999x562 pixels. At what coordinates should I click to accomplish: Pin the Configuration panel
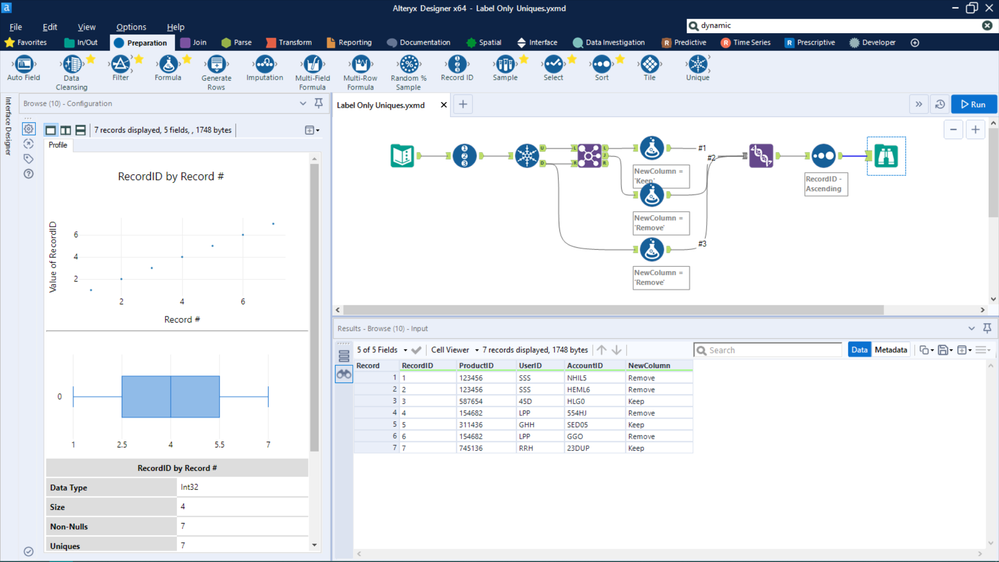[x=319, y=103]
